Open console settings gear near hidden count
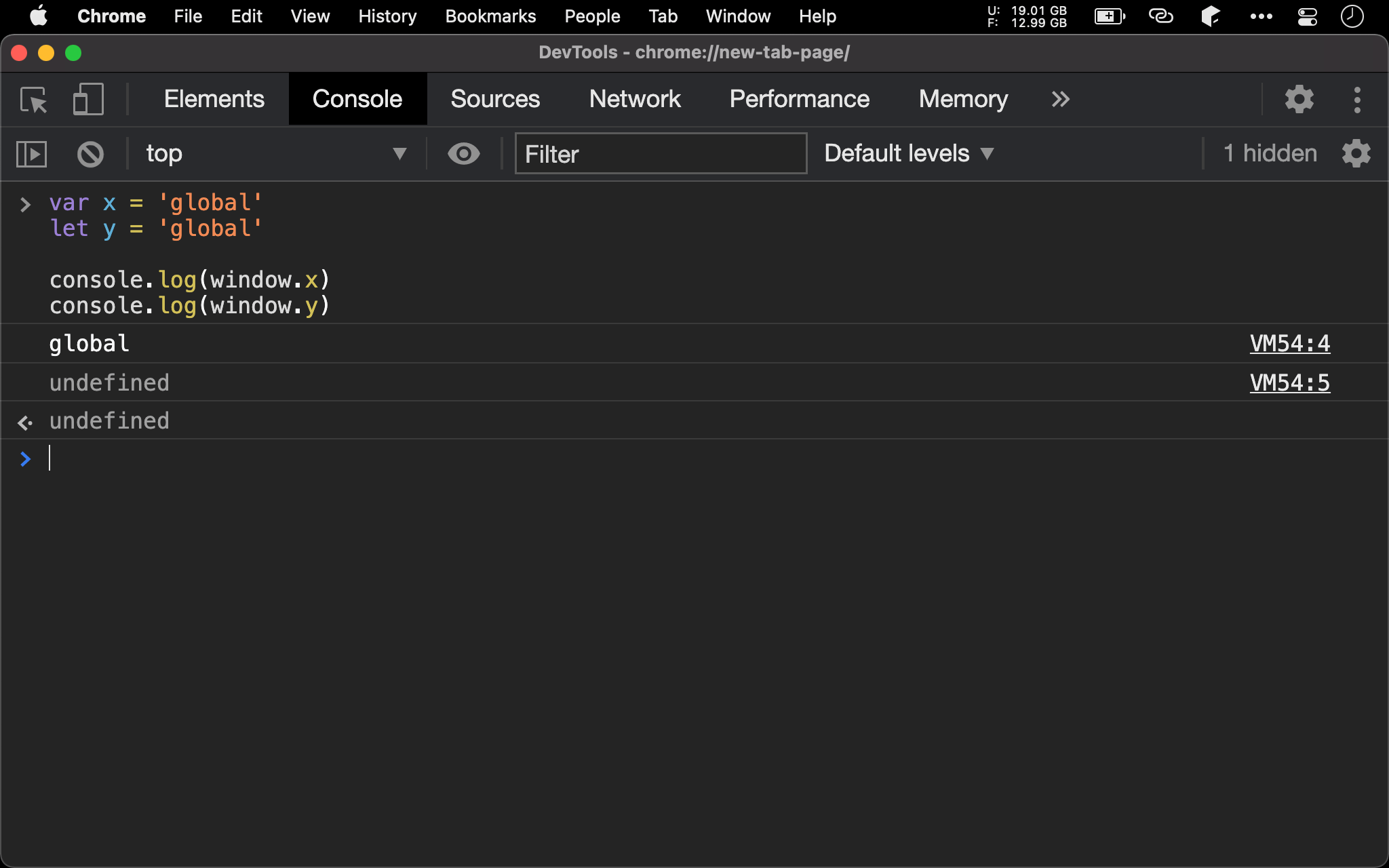This screenshot has height=868, width=1389. pos(1356,154)
